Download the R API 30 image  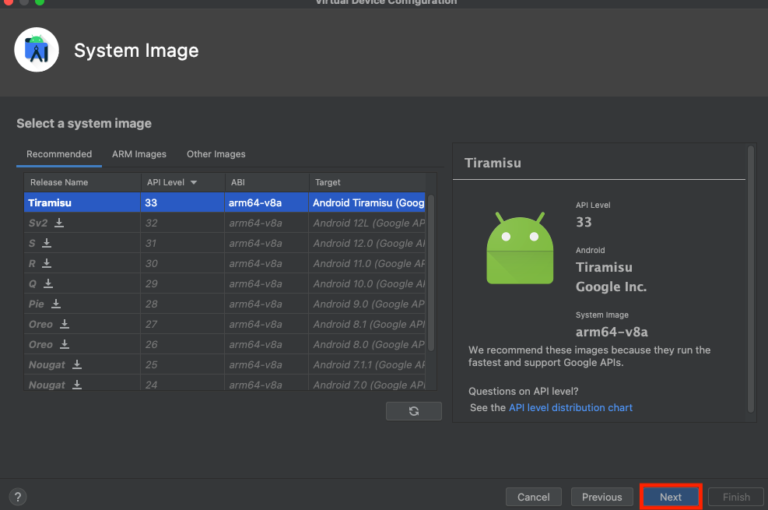pyautogui.click(x=47, y=264)
